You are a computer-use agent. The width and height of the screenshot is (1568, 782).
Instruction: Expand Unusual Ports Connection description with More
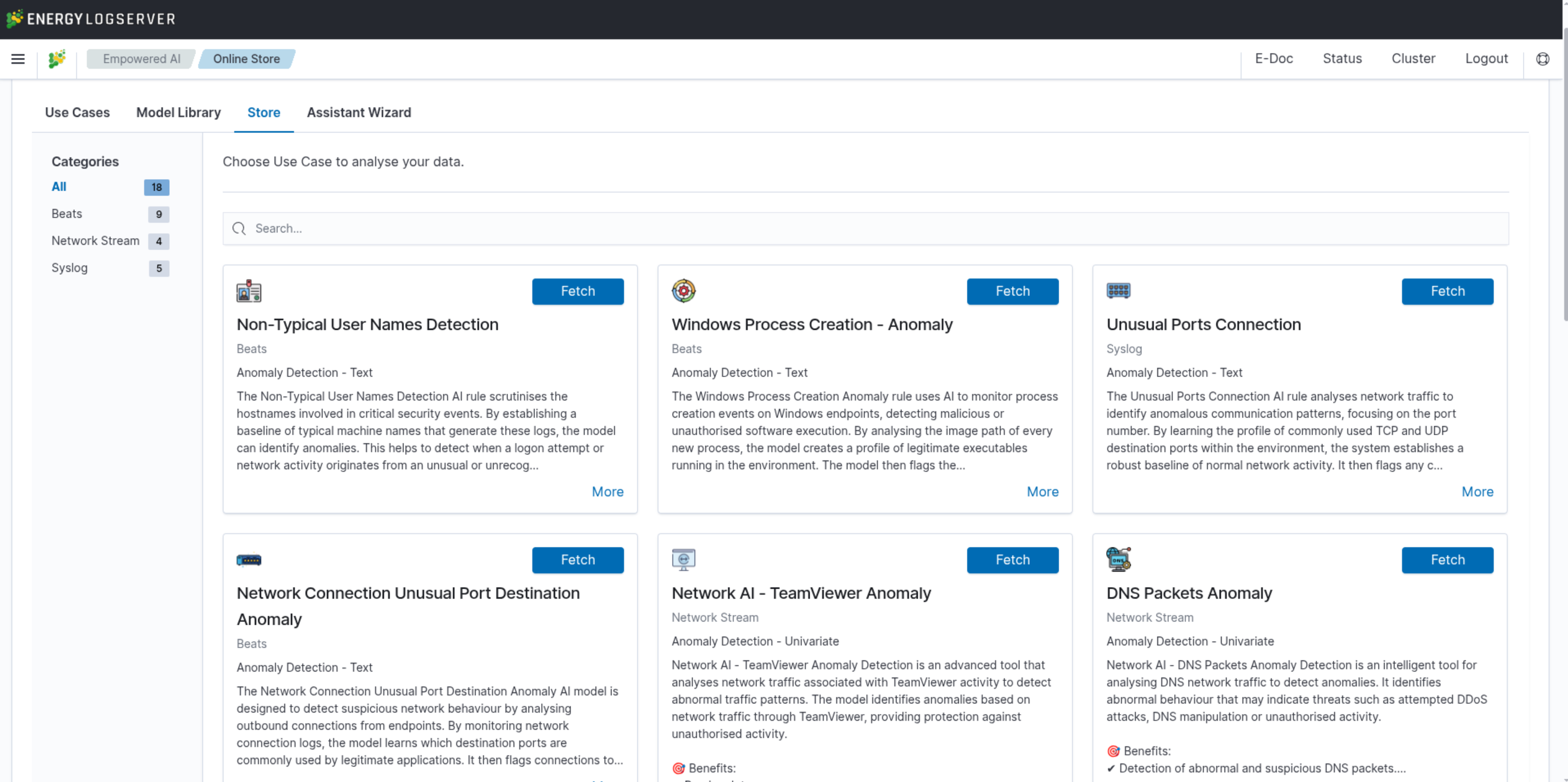[1477, 491]
